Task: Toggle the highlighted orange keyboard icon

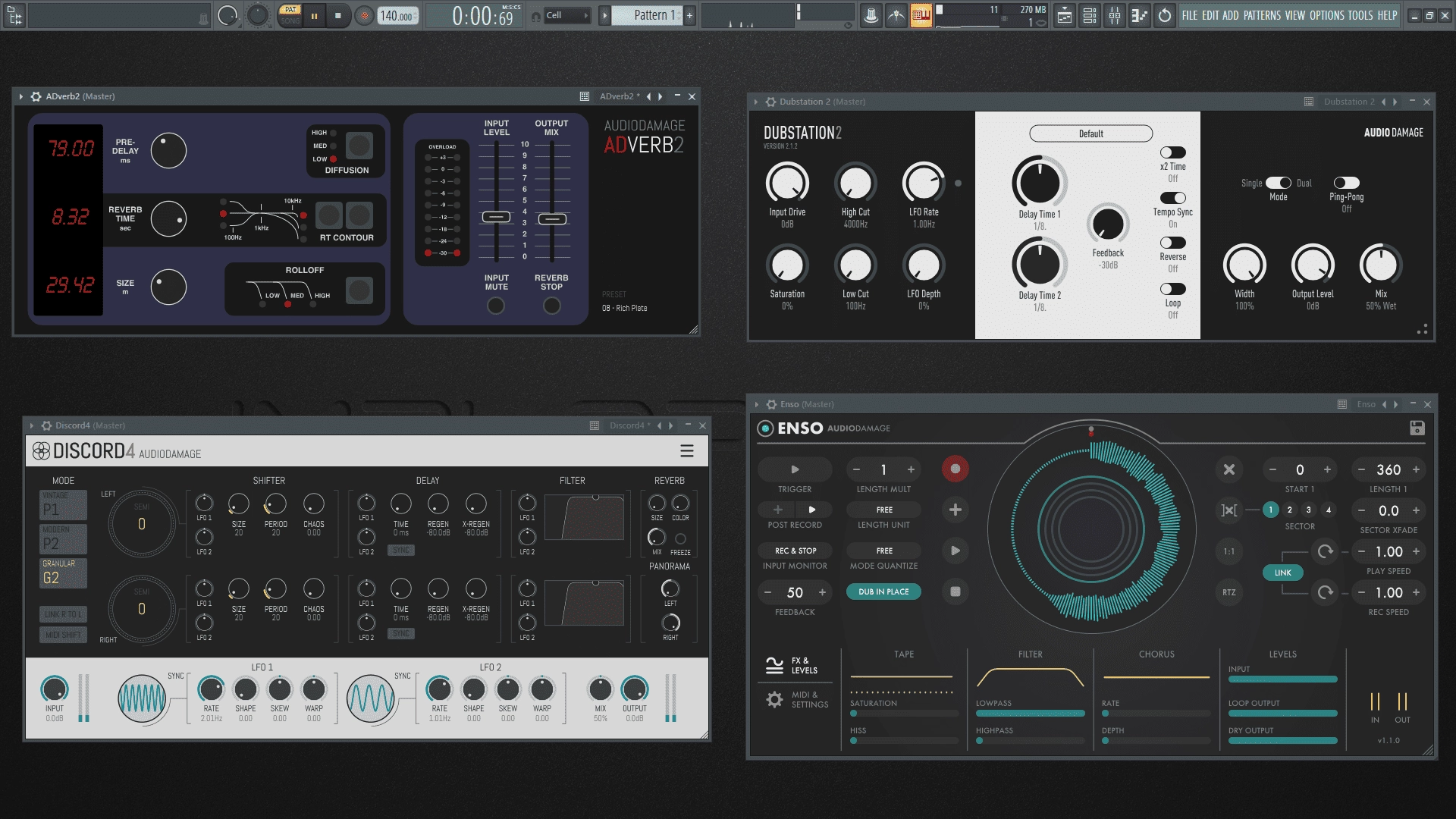Action: (x=921, y=15)
